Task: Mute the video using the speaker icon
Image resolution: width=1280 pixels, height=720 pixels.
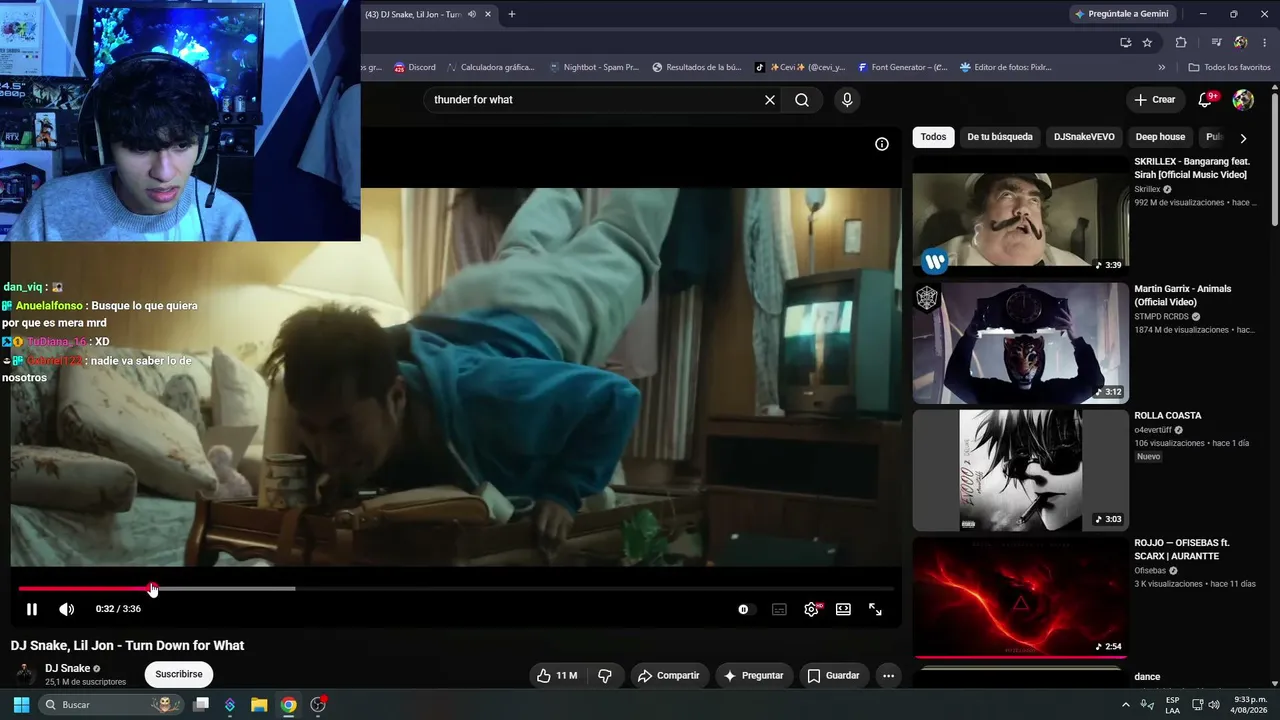Action: coord(66,609)
